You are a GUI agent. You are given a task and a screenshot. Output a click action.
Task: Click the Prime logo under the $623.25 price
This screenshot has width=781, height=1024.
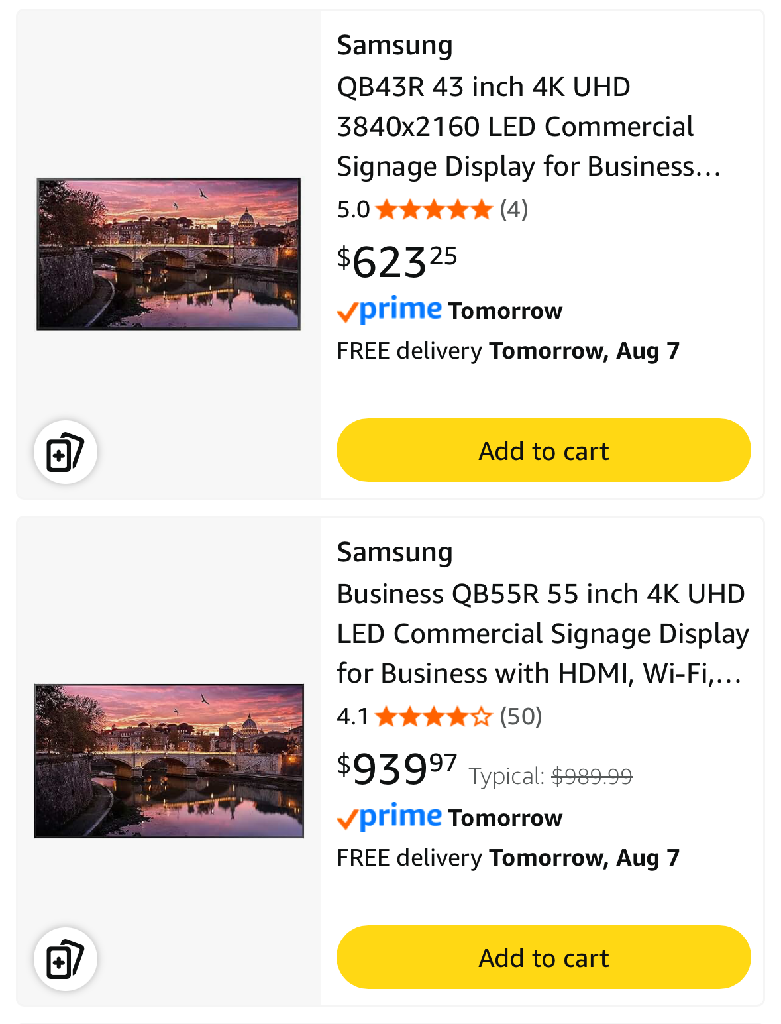(389, 311)
